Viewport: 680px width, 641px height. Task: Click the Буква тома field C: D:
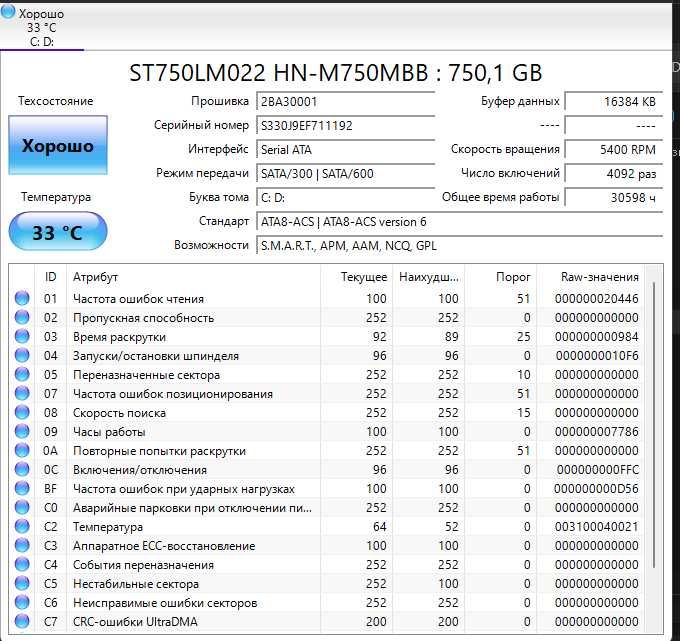point(345,198)
